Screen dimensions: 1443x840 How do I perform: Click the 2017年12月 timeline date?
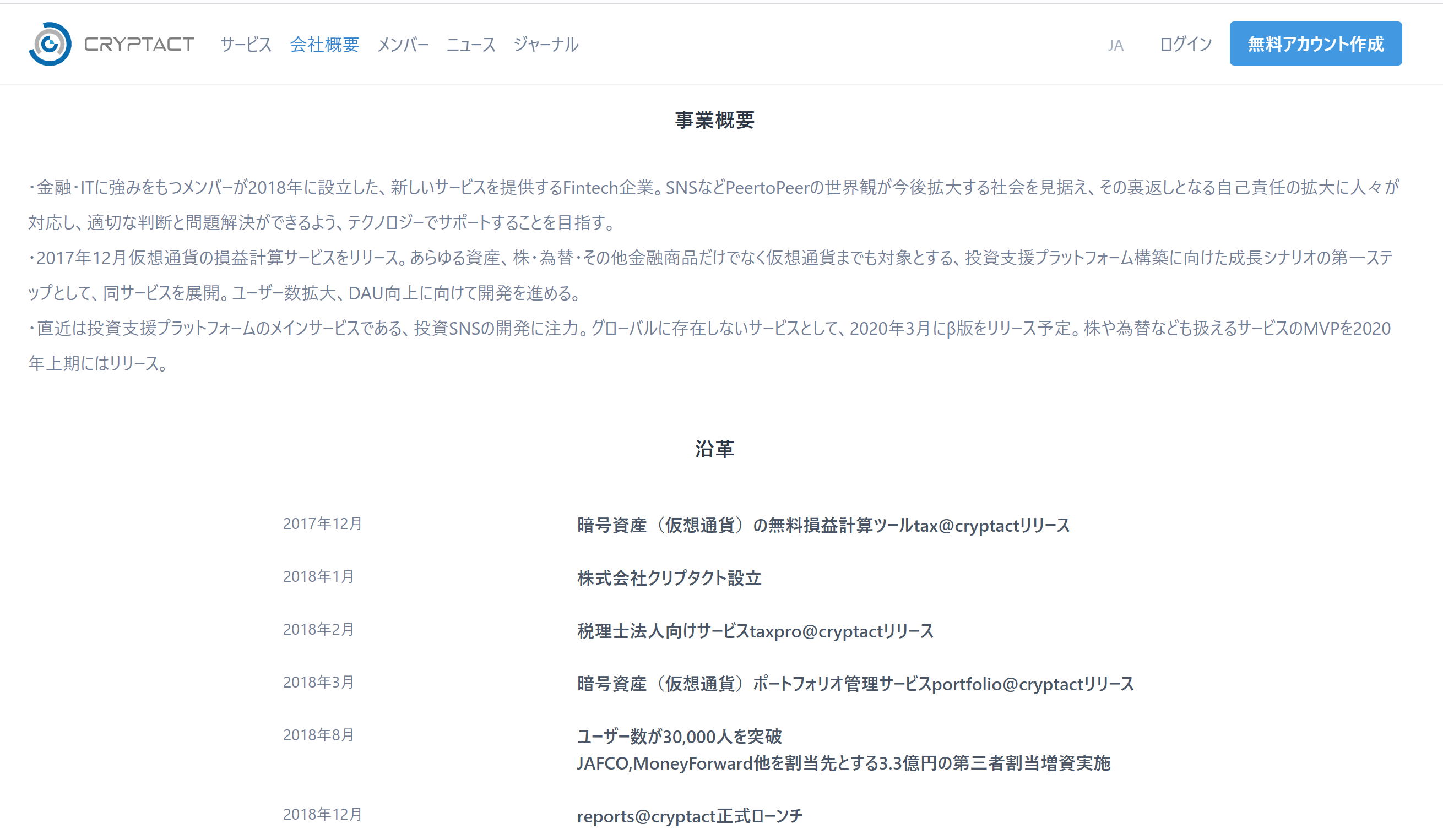[x=322, y=523]
